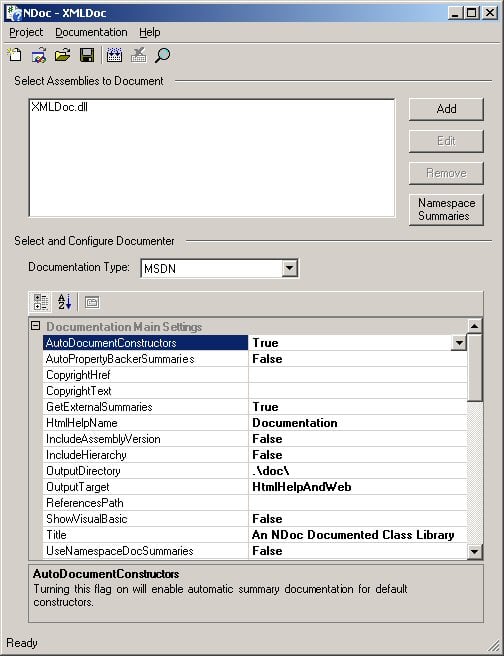Click the View Documentation magnifier icon
The width and height of the screenshot is (504, 656).
[x=162, y=55]
